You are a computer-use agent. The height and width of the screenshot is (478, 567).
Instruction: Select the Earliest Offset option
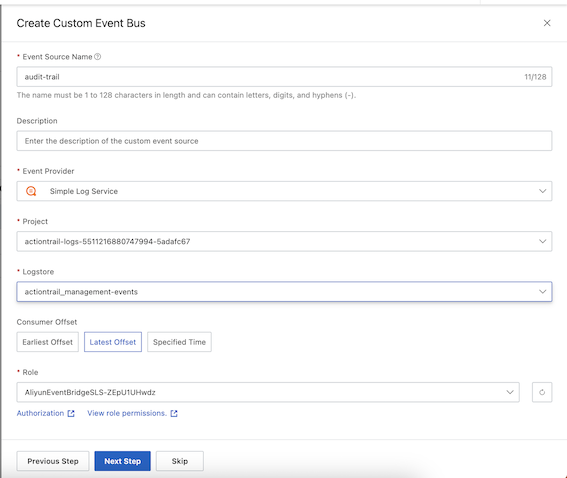tap(47, 342)
